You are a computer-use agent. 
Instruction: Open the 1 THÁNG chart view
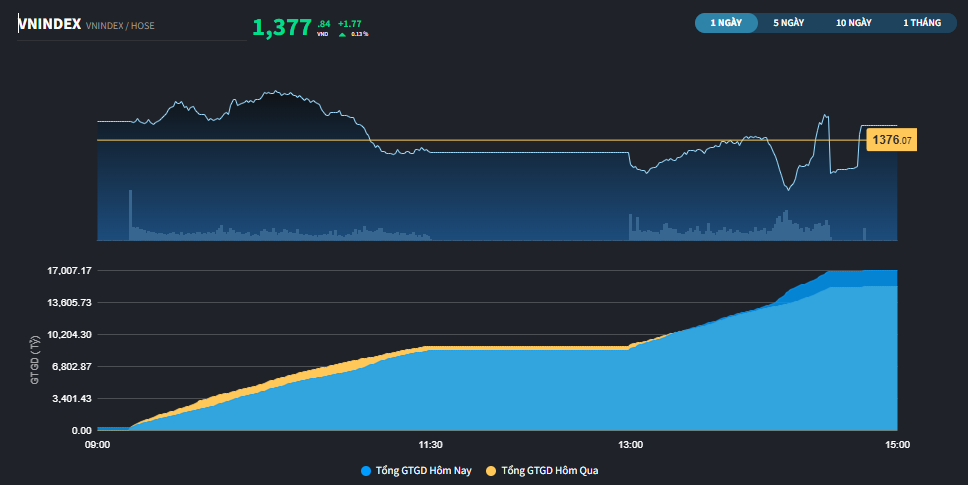pos(921,22)
